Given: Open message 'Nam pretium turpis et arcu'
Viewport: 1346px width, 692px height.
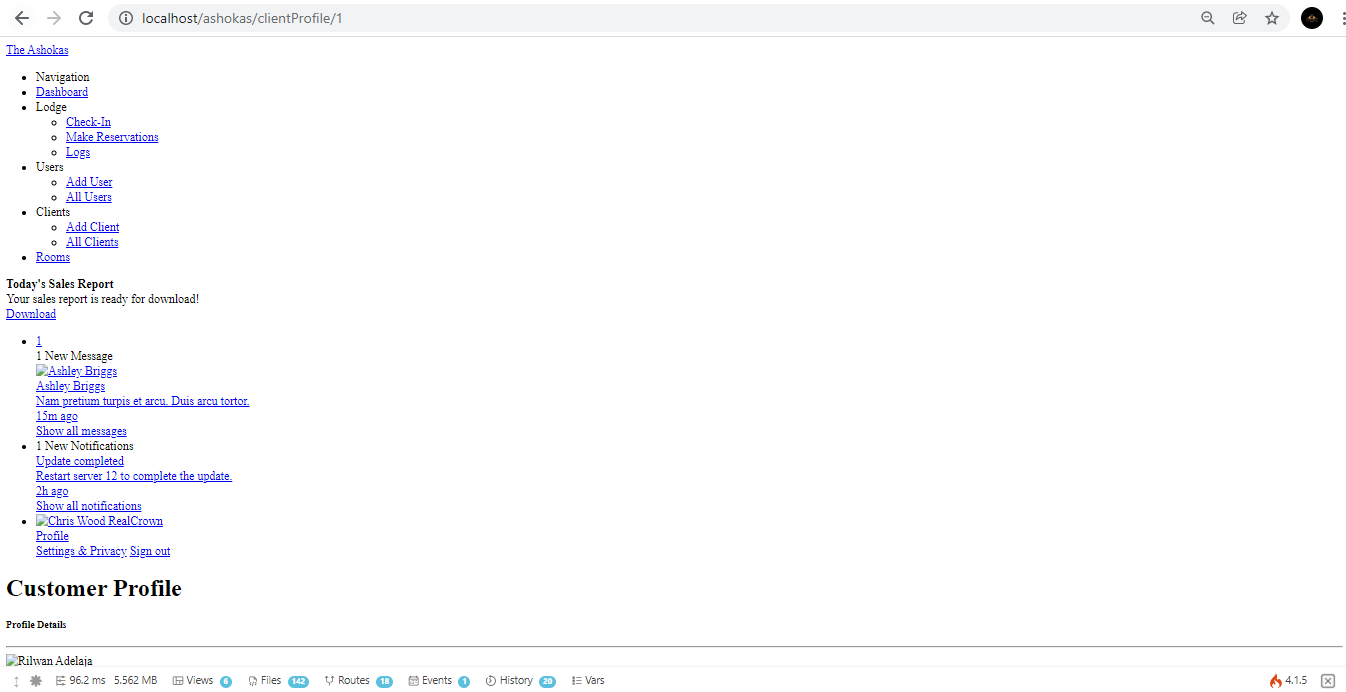Looking at the screenshot, I should 143,401.
